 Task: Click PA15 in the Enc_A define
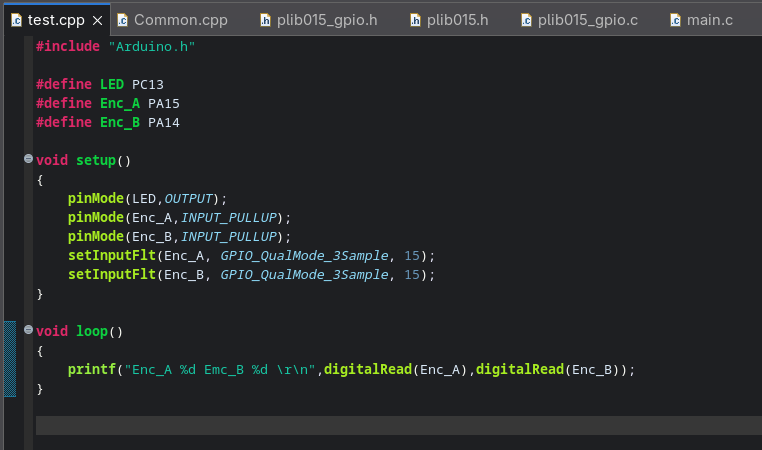point(164,103)
